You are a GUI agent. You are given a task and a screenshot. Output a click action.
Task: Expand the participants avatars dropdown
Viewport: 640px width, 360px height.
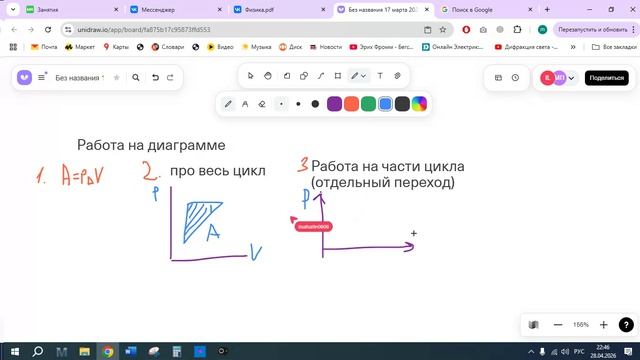point(571,78)
